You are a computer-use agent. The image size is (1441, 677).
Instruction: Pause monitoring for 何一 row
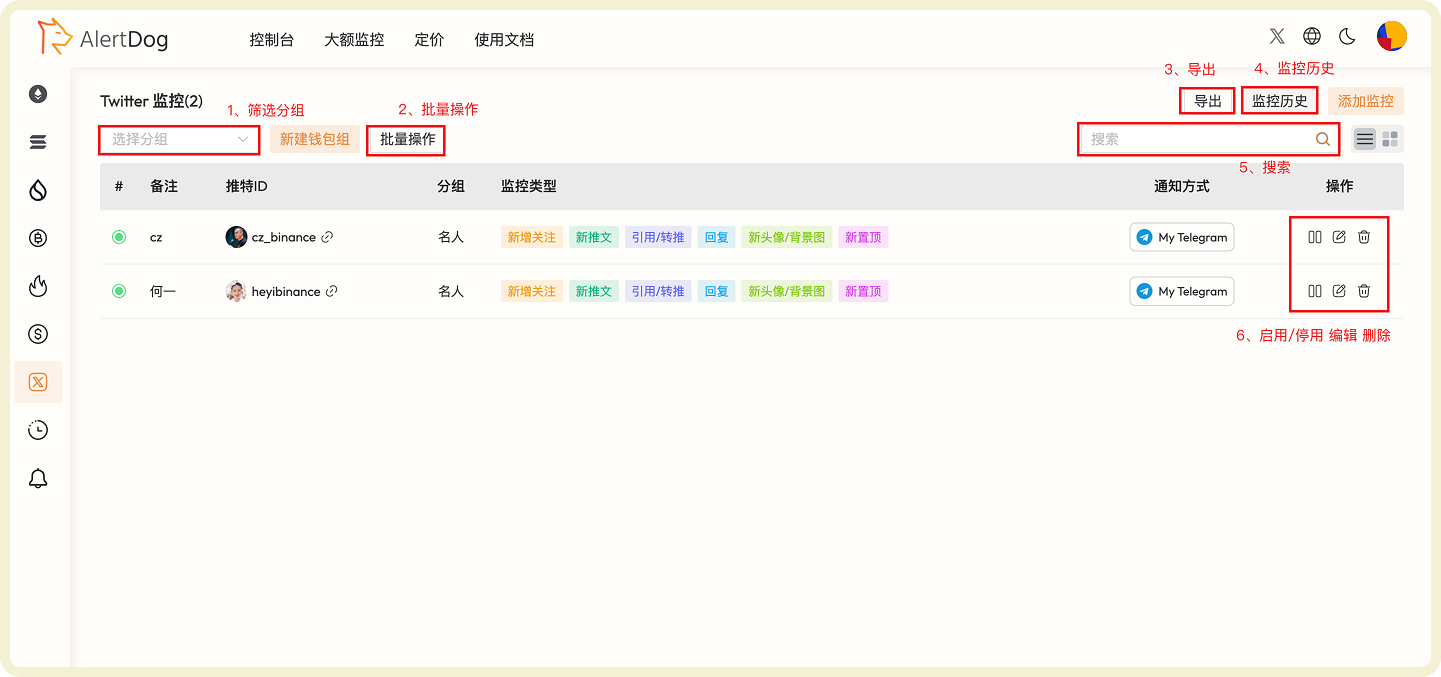tap(1315, 291)
